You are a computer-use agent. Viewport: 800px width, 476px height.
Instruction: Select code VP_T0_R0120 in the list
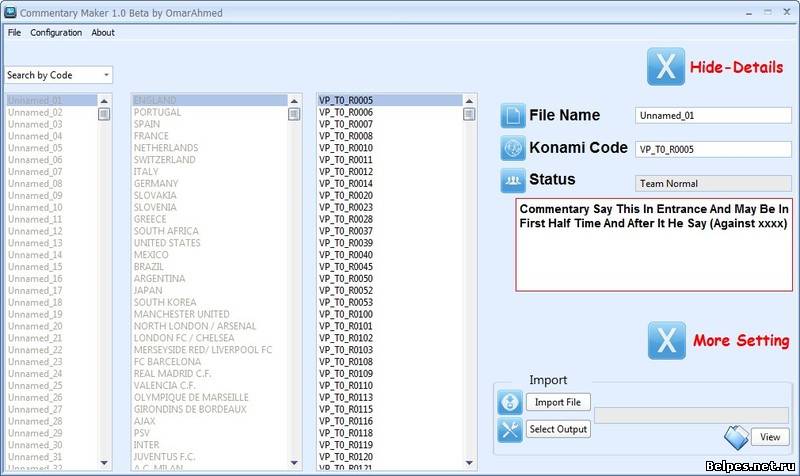(x=390, y=457)
